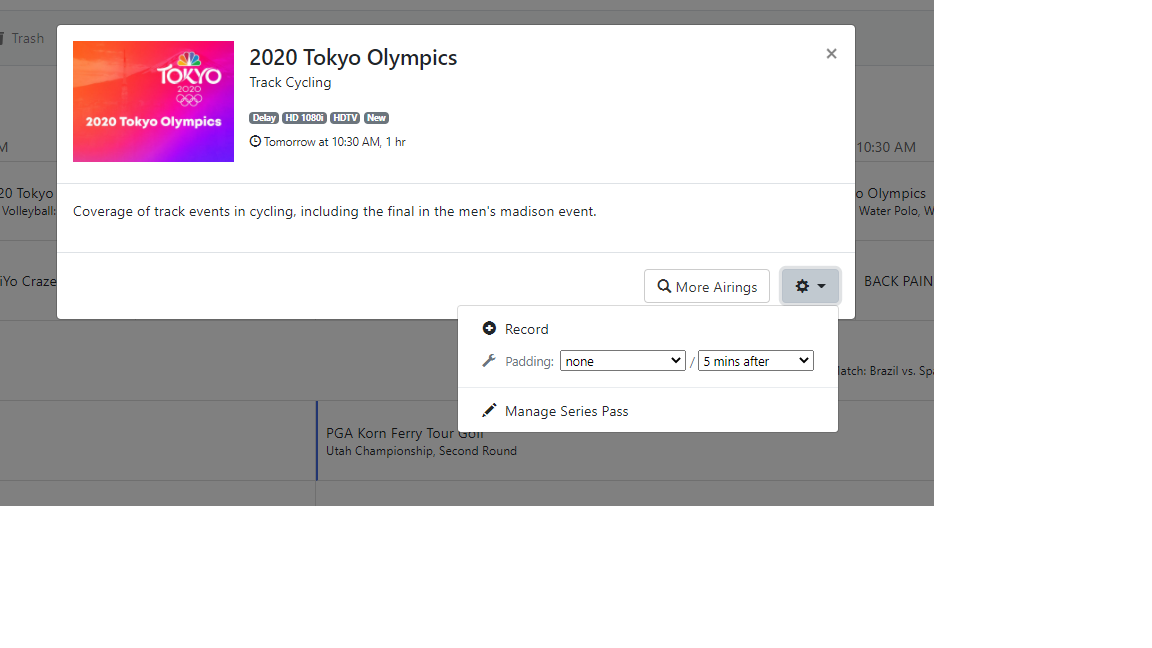Screen dimensions: 1152x648
Task: Open the start padding 'none' dropdown
Action: point(622,361)
